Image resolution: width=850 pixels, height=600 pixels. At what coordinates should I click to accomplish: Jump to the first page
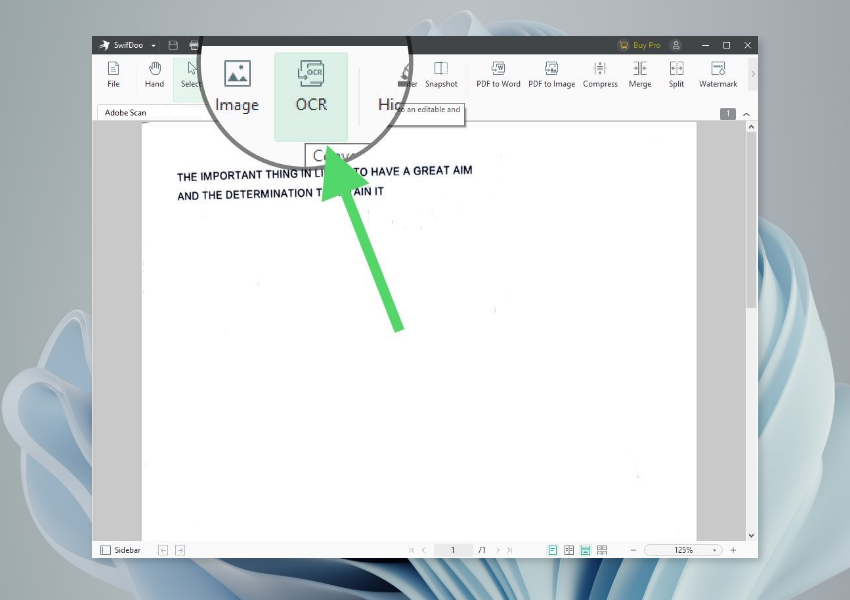(411, 550)
